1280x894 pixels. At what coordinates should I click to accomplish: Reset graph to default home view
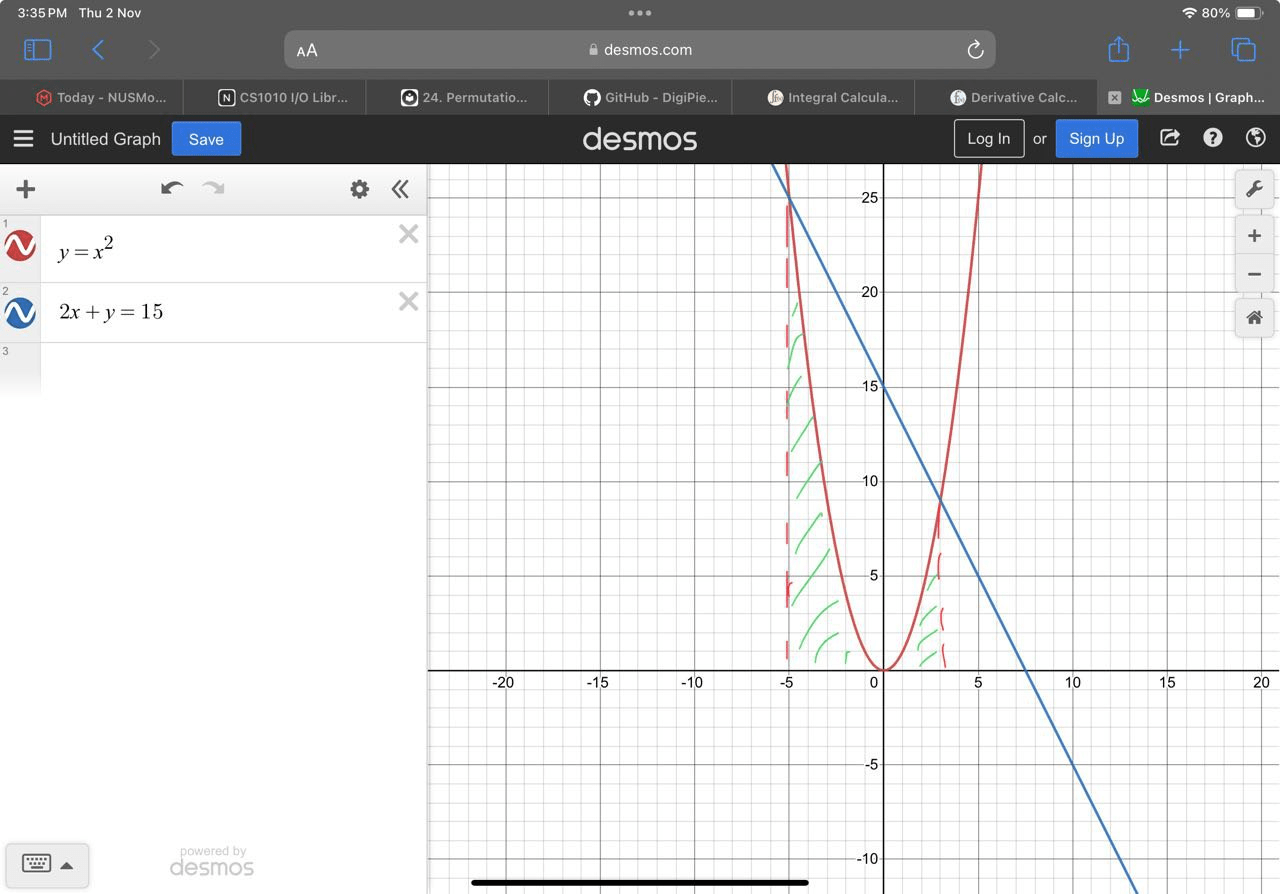[x=1254, y=318]
